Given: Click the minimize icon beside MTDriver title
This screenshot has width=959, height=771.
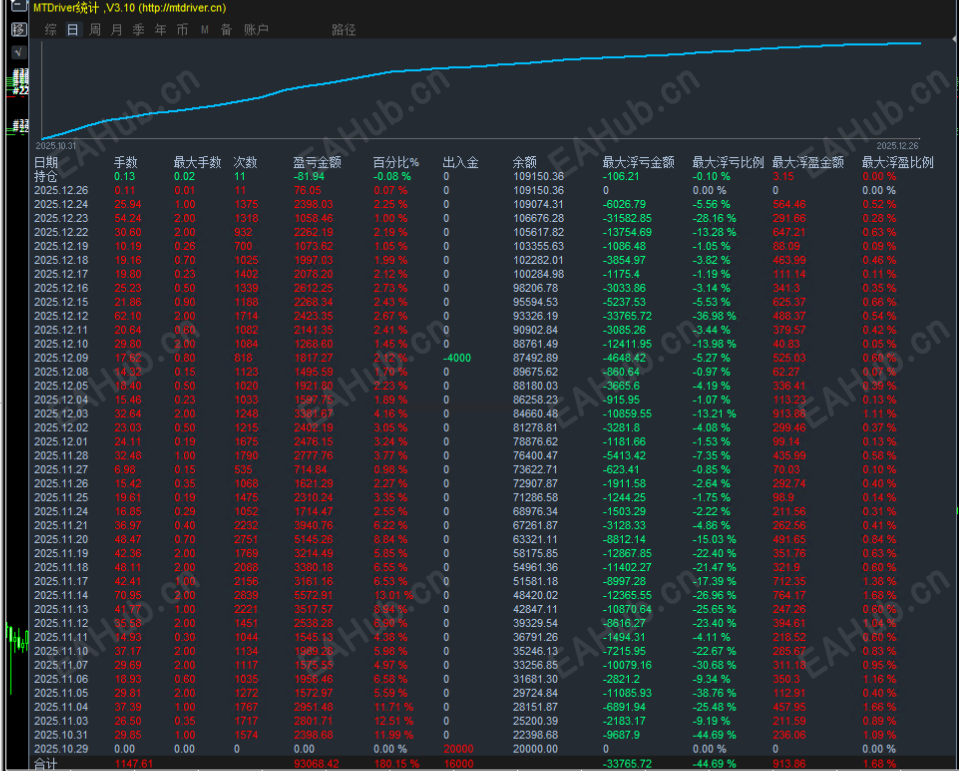Looking at the screenshot, I should coord(19,6).
